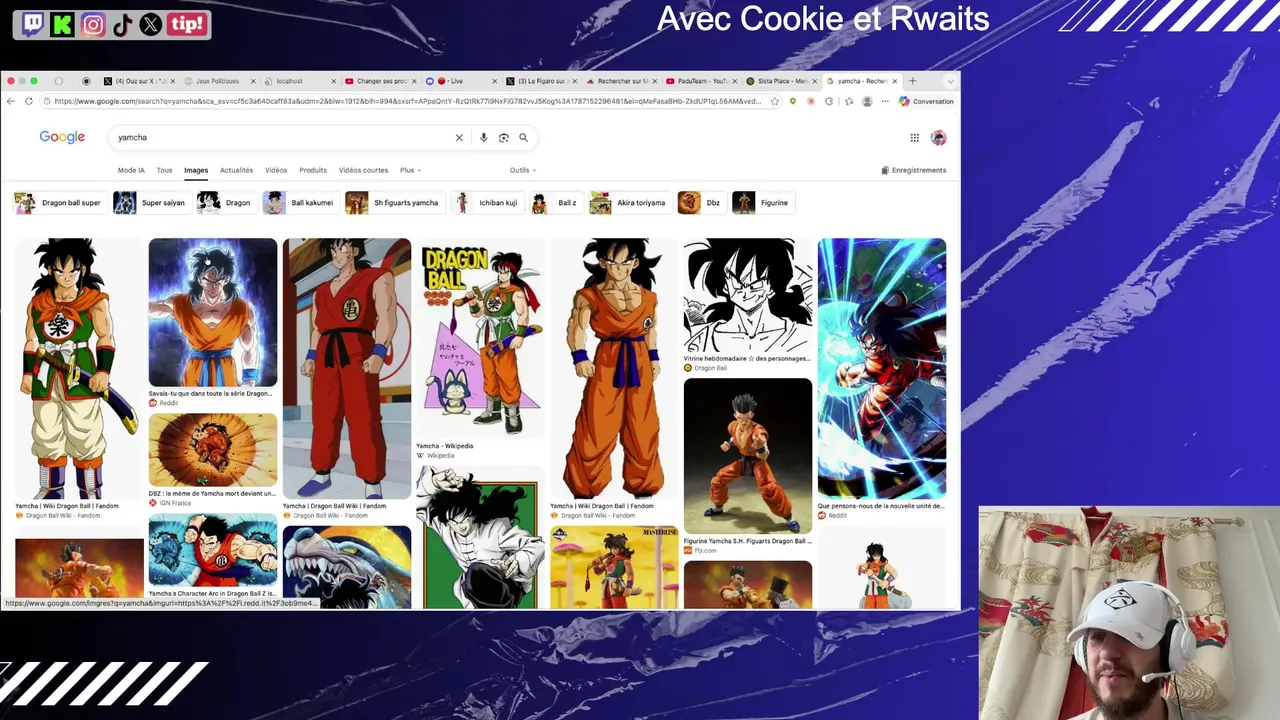
Task: Select the Sh figuarts yamcha filter chip
Action: click(393, 203)
